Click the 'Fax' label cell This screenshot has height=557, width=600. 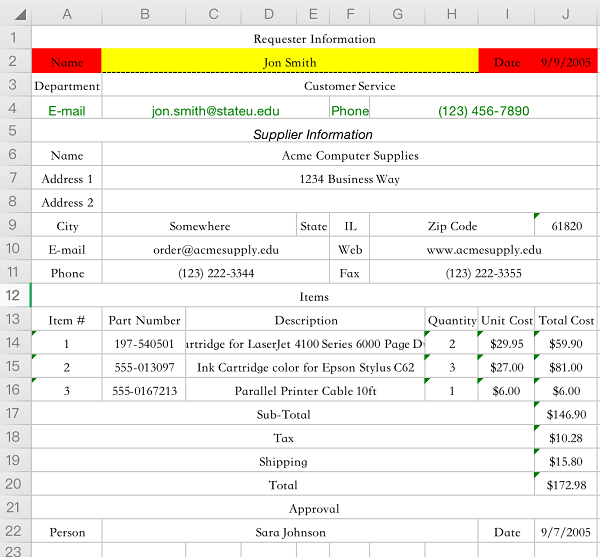(350, 273)
